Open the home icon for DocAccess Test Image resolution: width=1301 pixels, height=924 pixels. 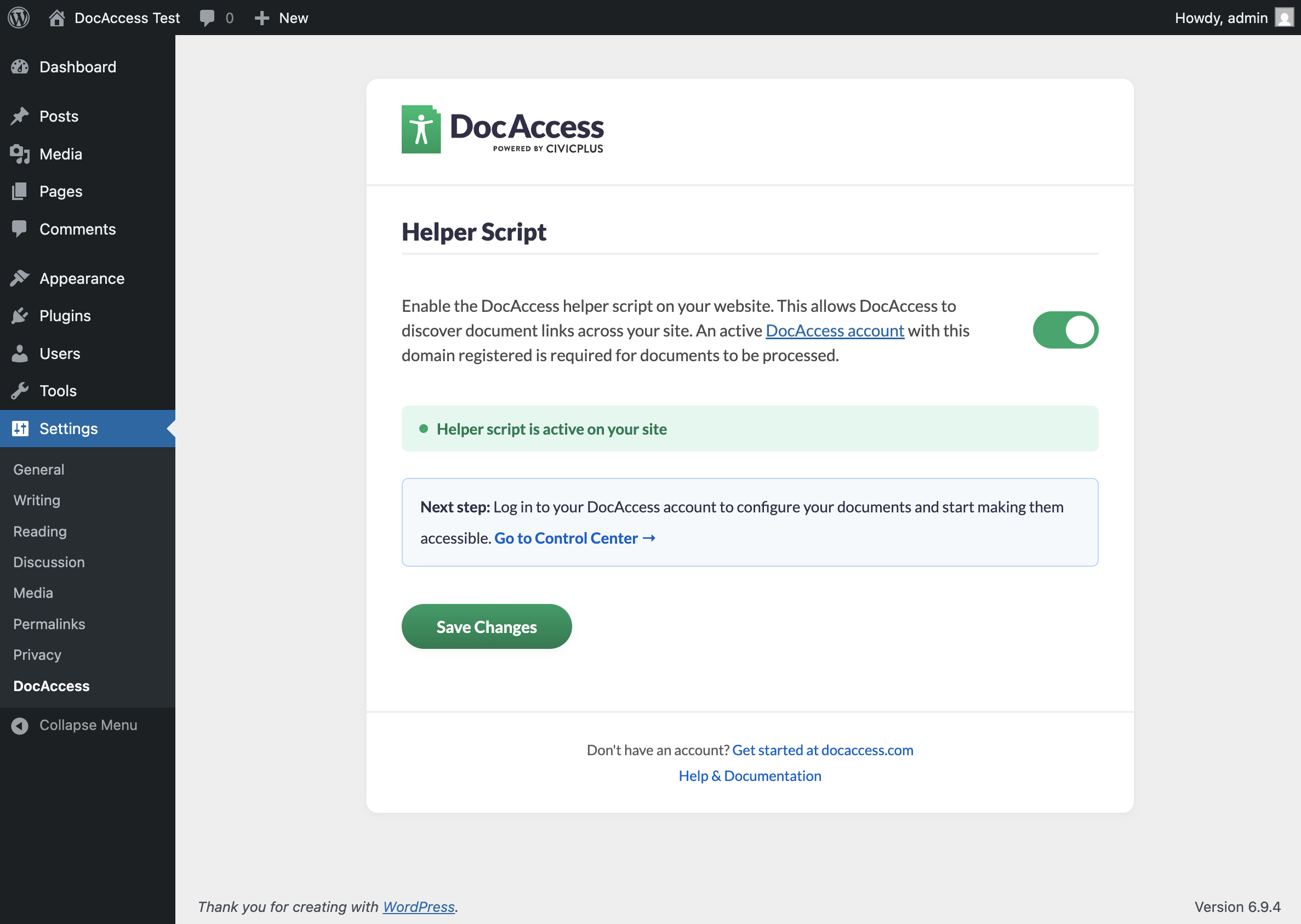coord(56,18)
